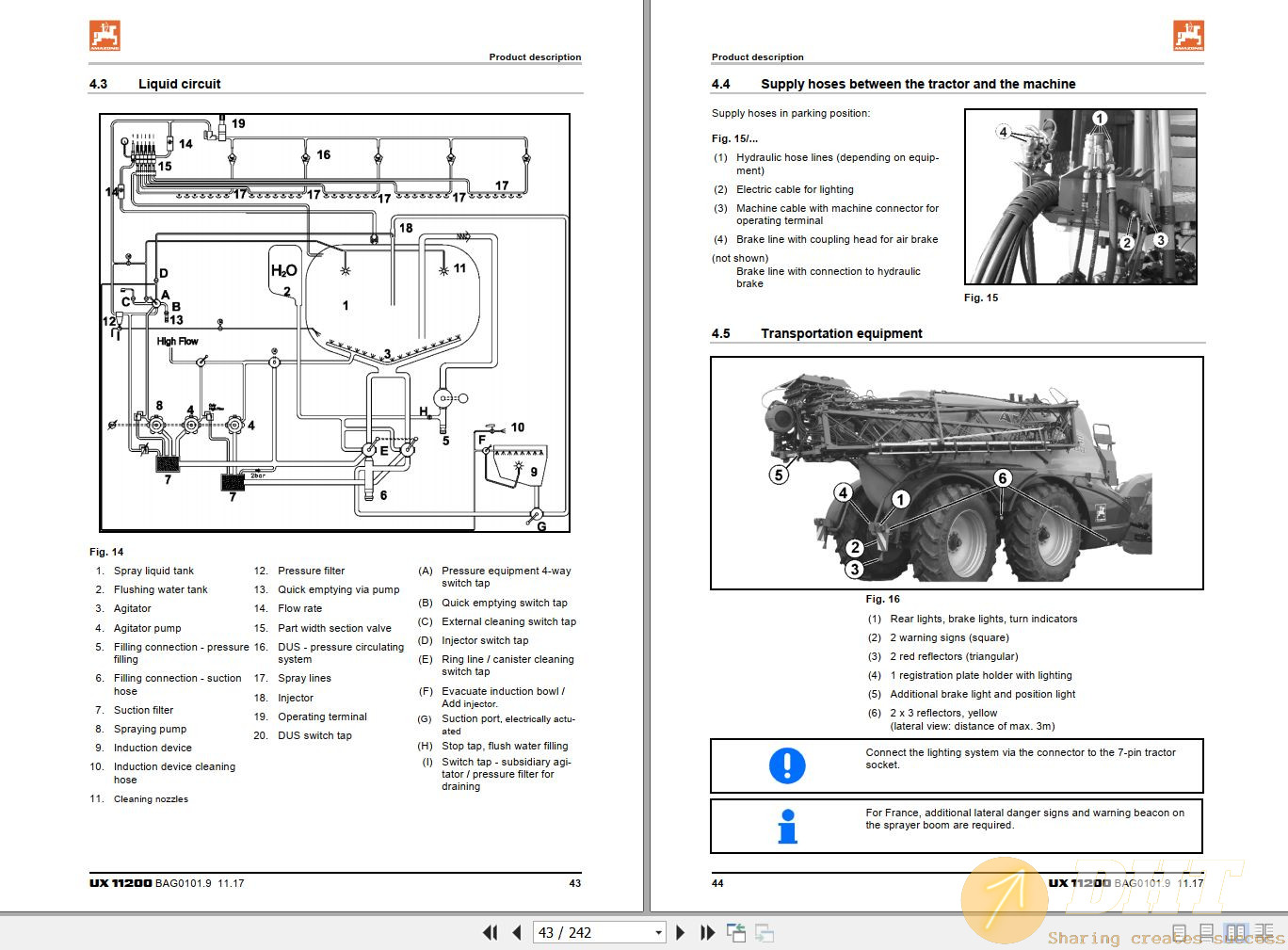Select legend entry 'Agitator pump'

[x=148, y=628]
